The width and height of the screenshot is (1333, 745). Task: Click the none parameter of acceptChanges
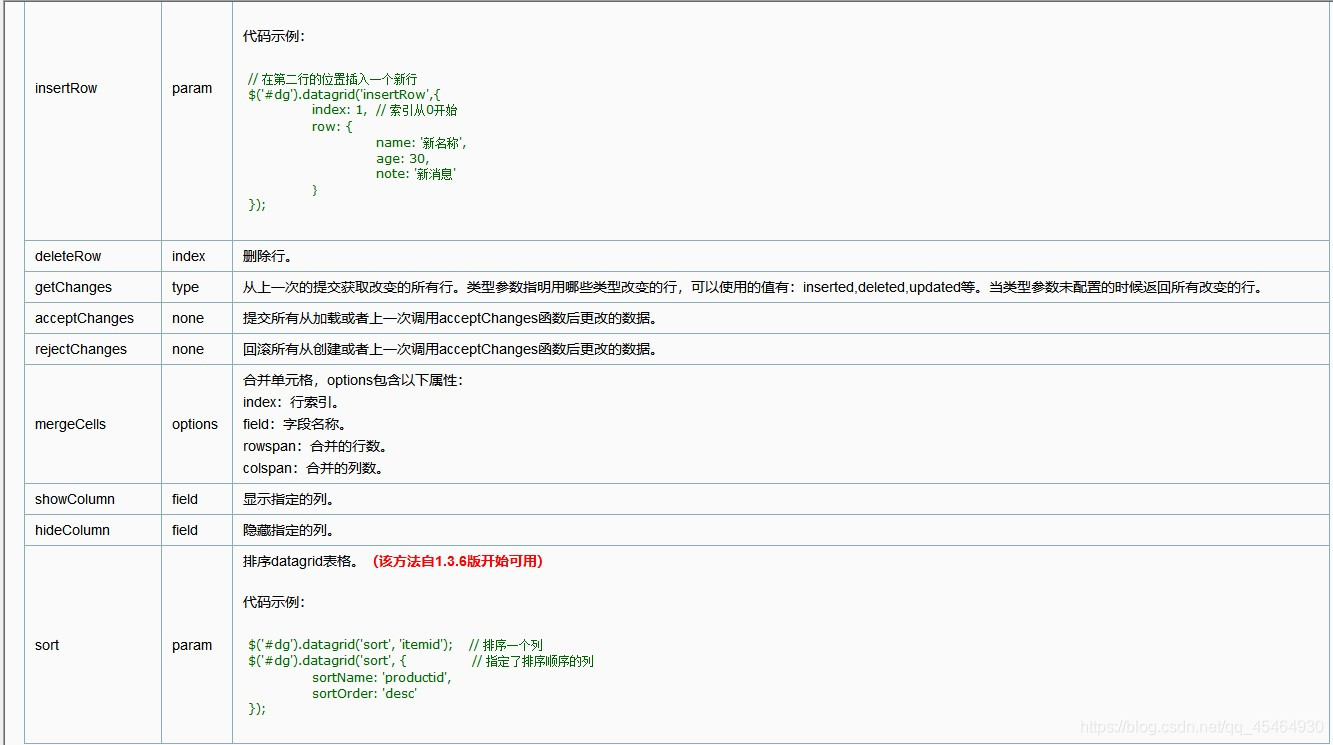coord(188,318)
